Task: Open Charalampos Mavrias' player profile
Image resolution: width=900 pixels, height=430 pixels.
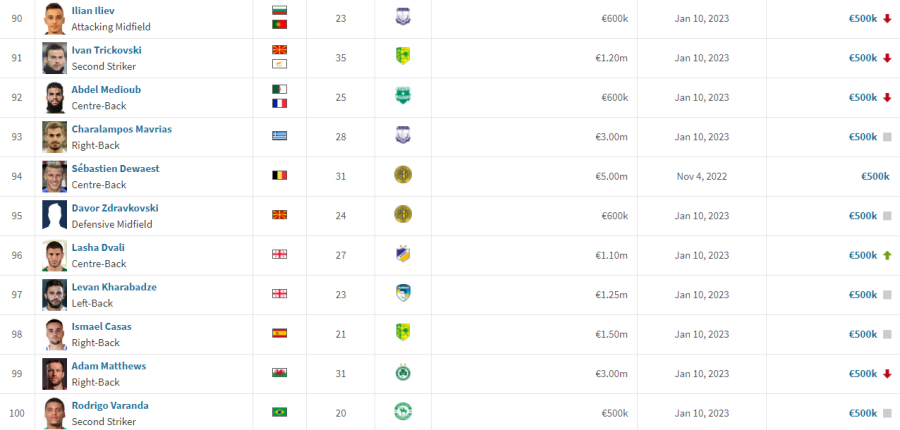Action: (122, 129)
